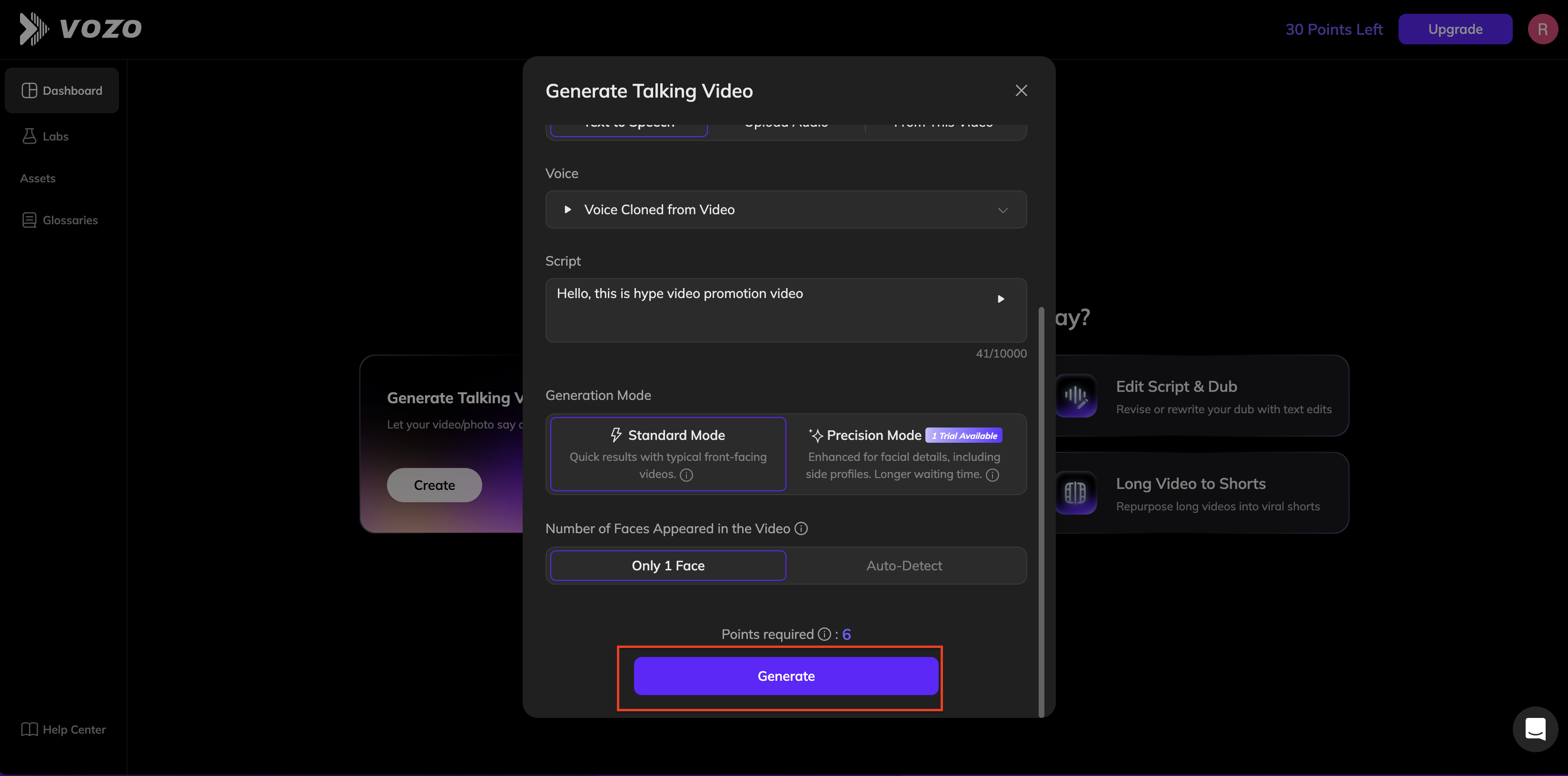Select Standard Mode for generation
The image size is (1568, 776).
(667, 453)
